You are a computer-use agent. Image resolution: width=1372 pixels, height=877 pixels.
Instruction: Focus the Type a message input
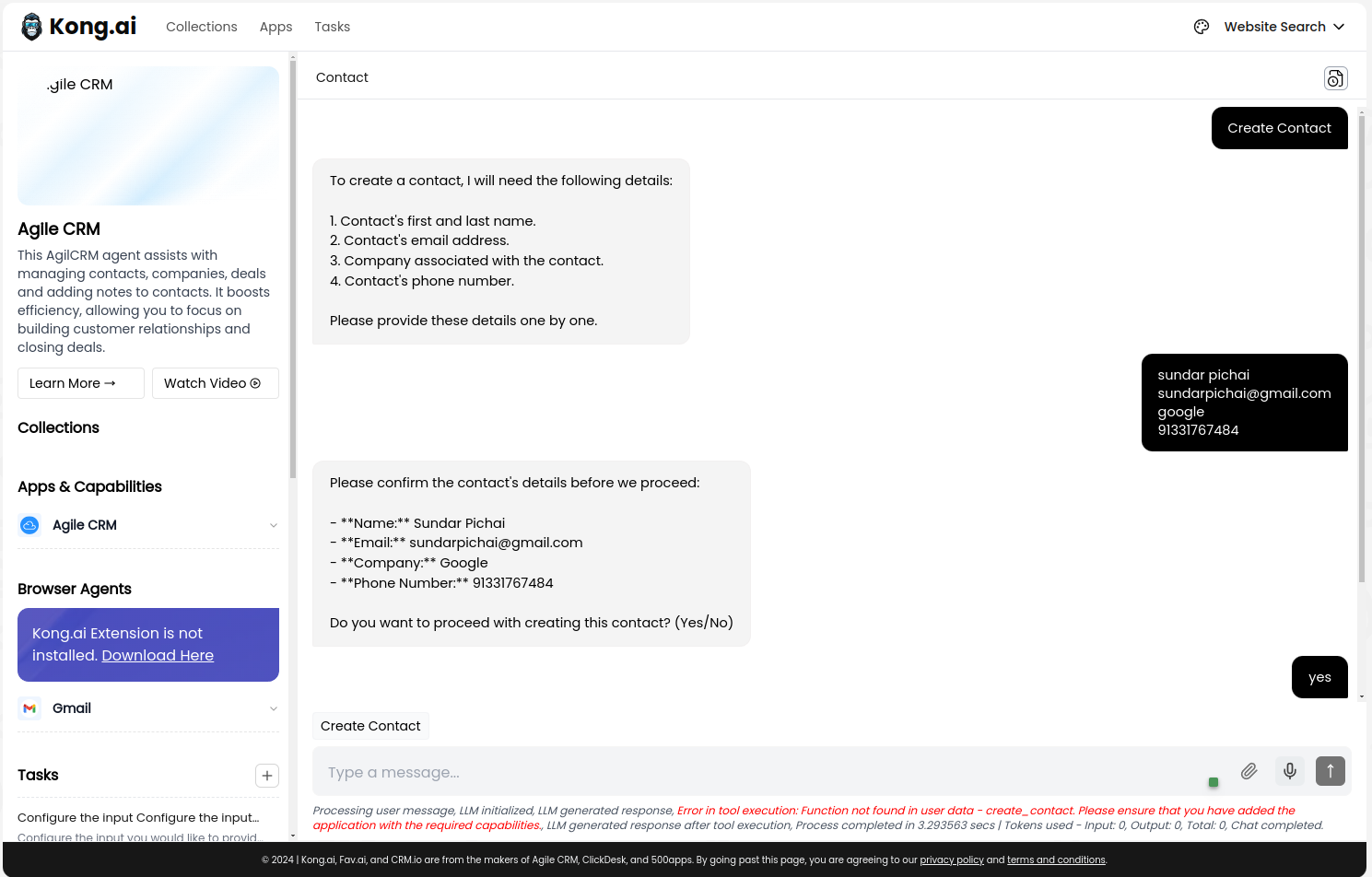[765, 772]
